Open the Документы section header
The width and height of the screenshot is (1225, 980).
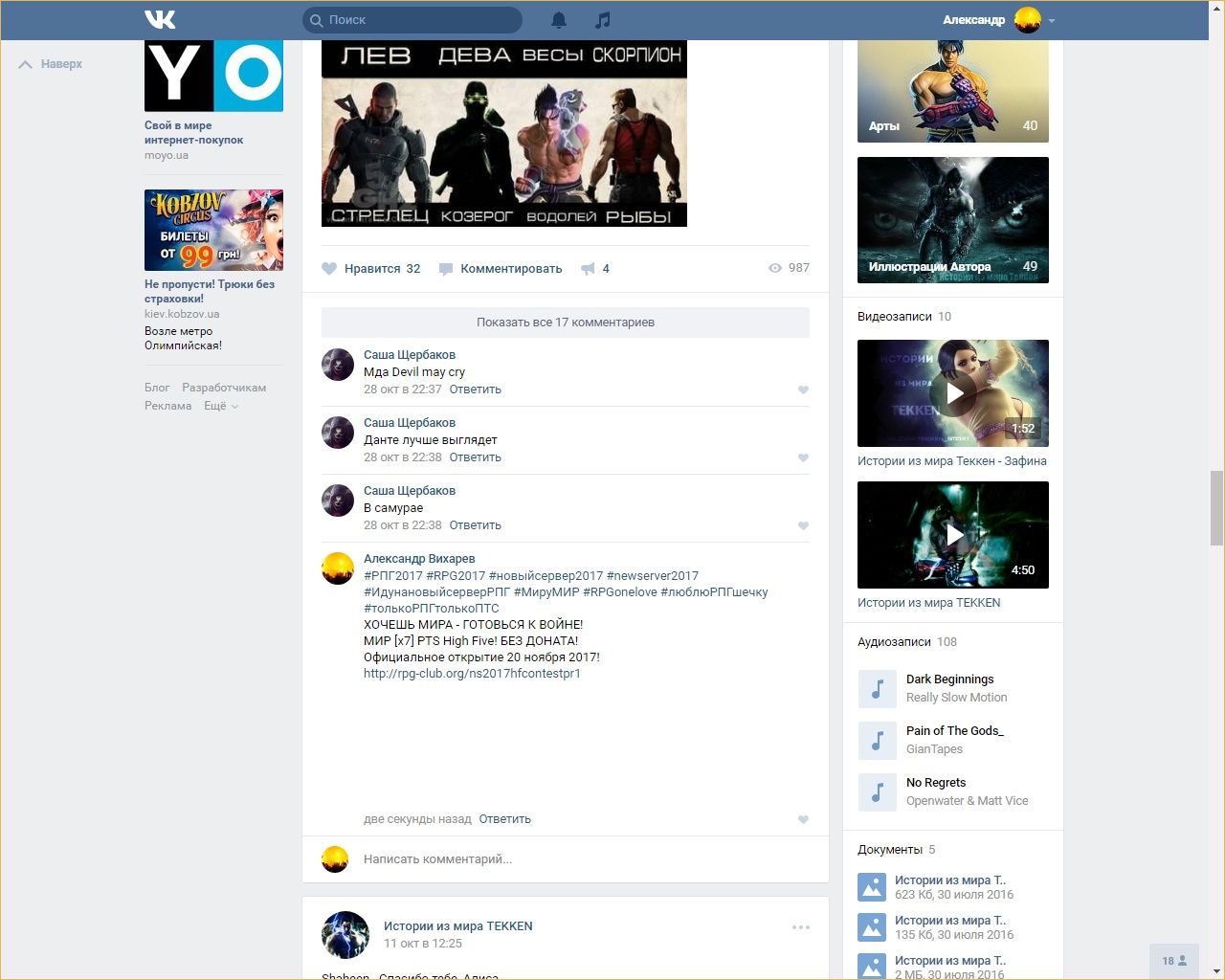tap(897, 850)
